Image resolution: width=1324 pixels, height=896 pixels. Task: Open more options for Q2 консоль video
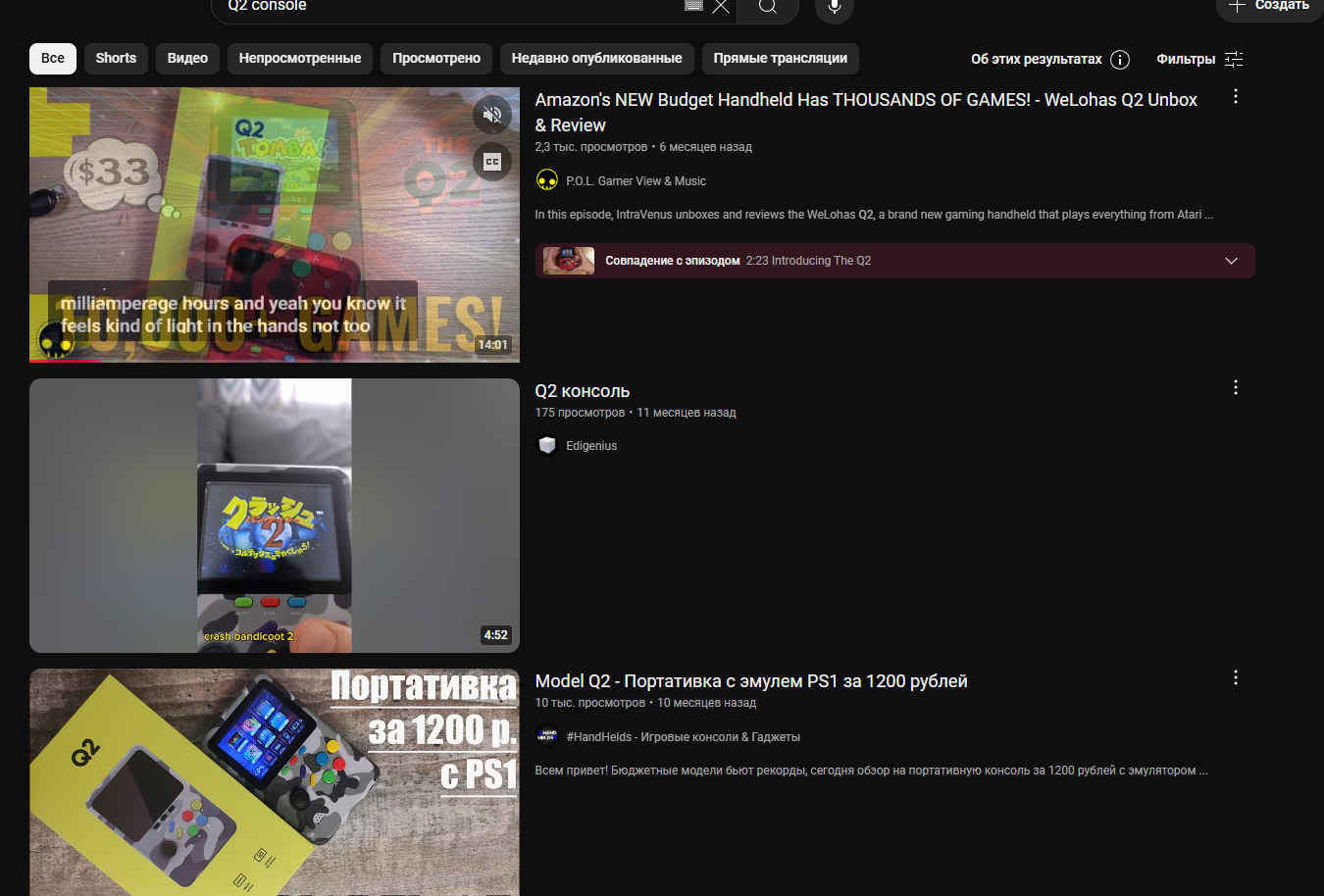pyautogui.click(x=1236, y=388)
